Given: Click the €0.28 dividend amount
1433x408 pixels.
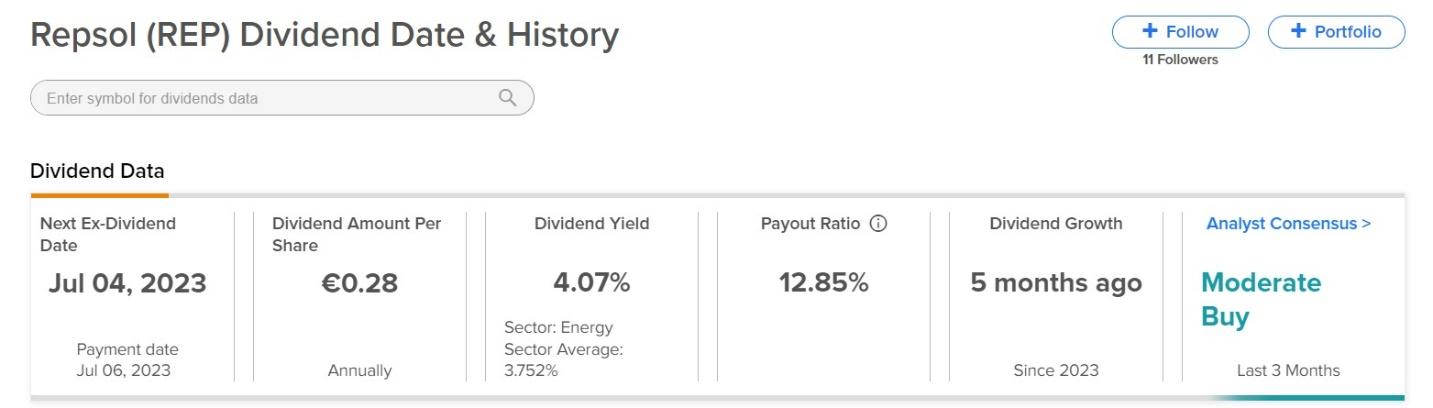Looking at the screenshot, I should click(360, 283).
